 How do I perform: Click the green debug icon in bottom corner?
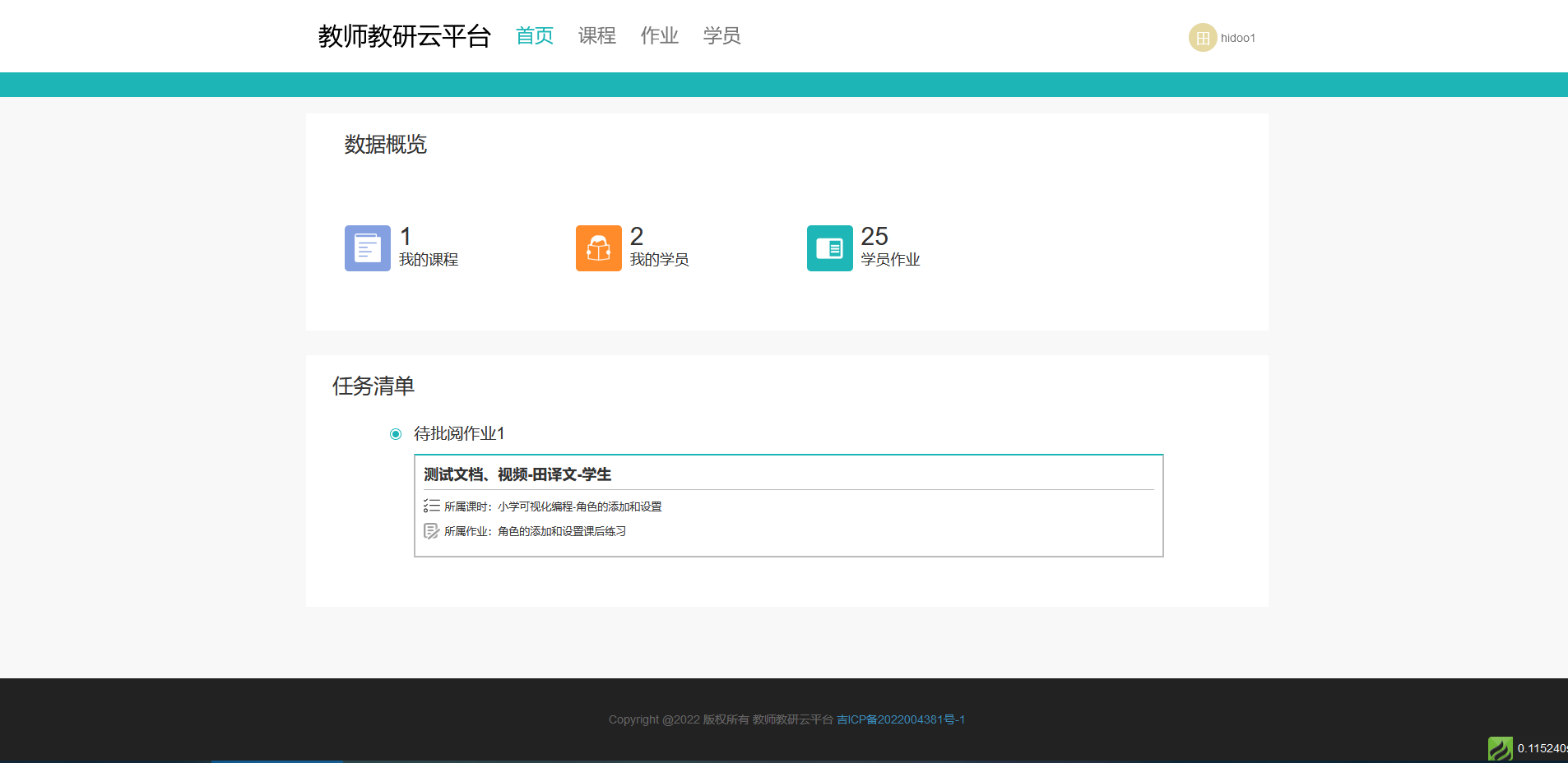pos(1500,748)
